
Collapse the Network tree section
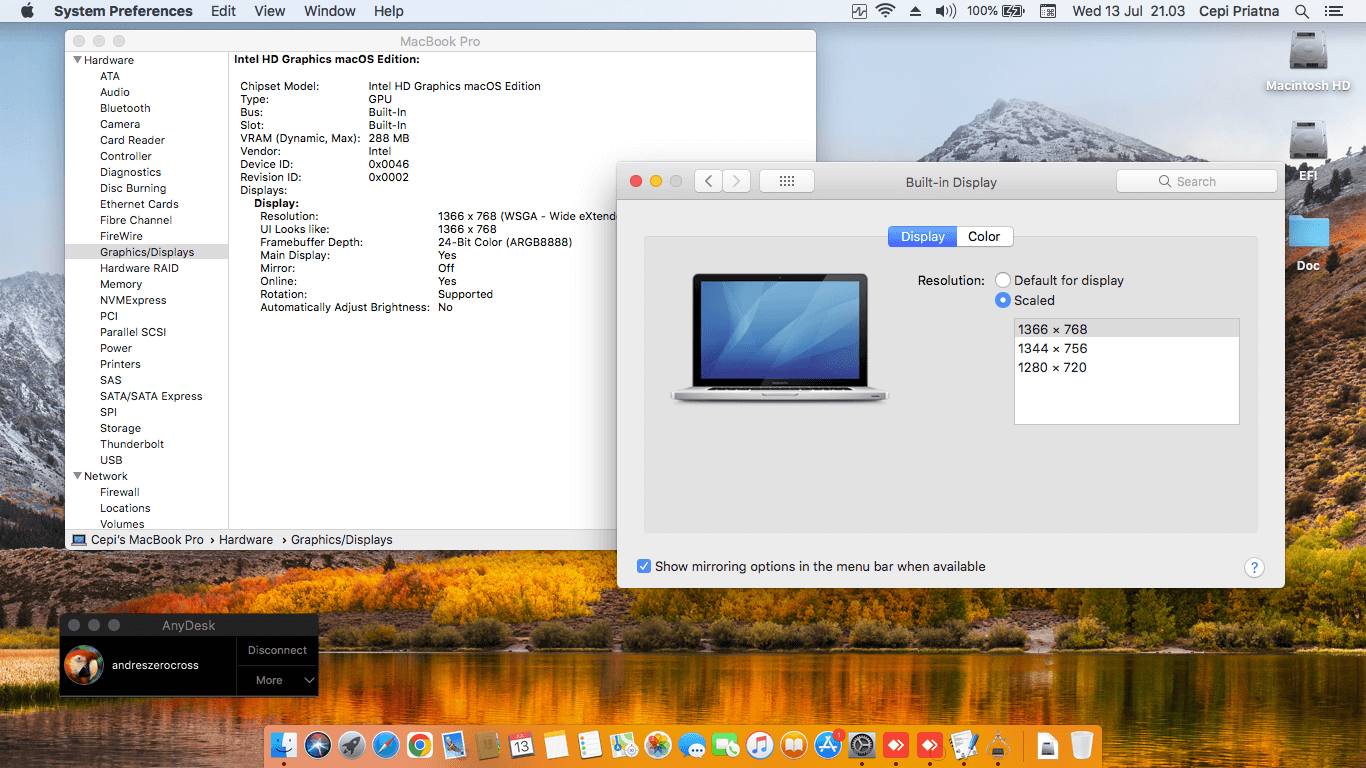pyautogui.click(x=76, y=476)
